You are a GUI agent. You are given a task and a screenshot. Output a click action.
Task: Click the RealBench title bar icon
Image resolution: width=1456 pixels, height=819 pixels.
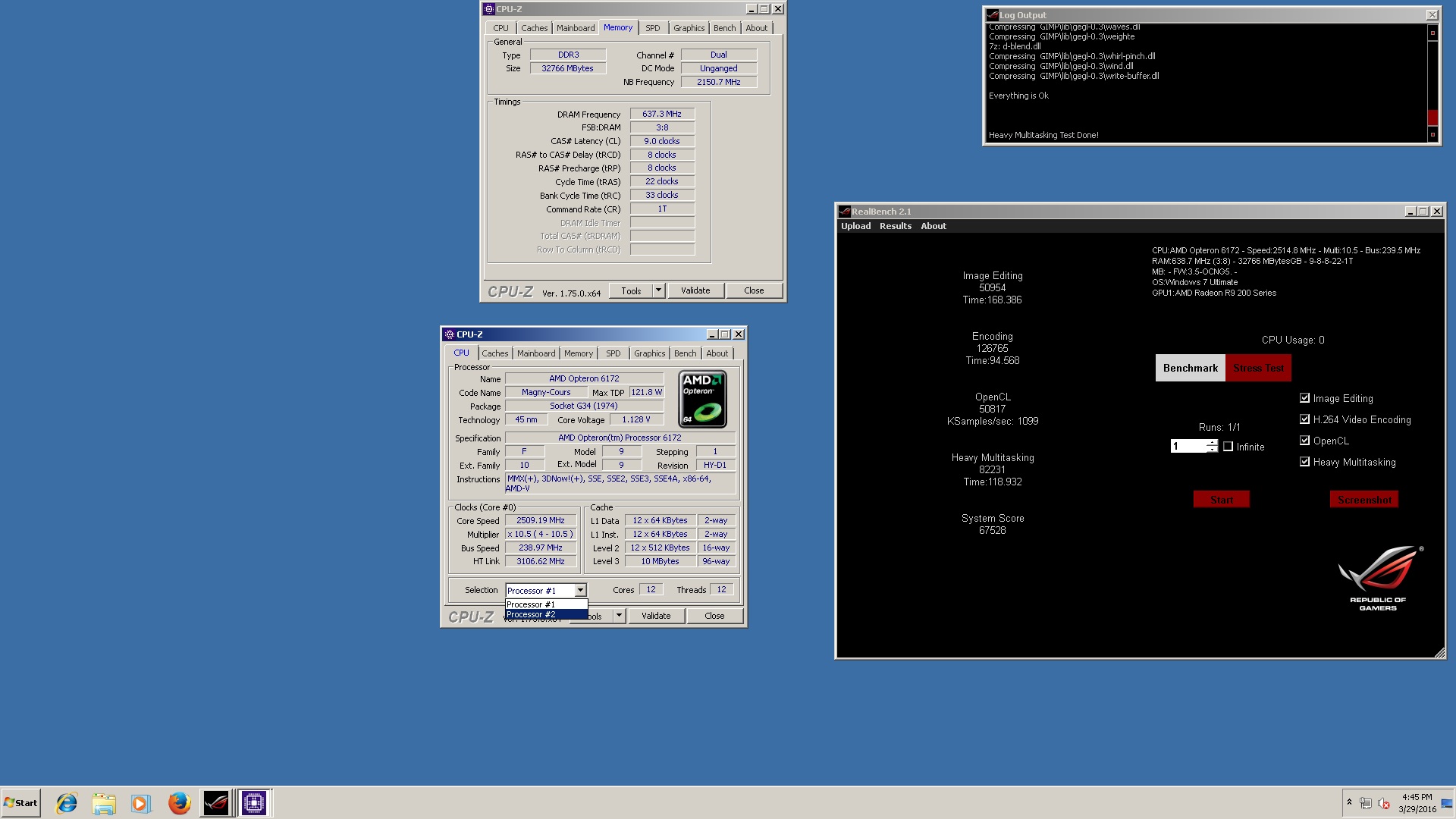pyautogui.click(x=844, y=212)
